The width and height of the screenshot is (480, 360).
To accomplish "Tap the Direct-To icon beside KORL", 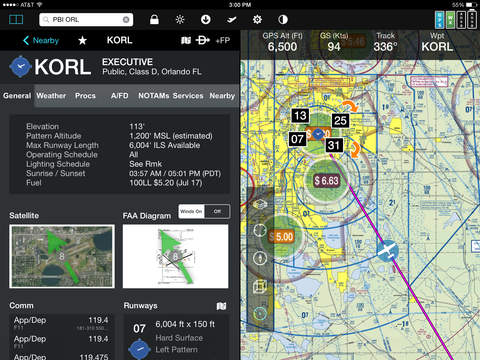I will click(202, 40).
